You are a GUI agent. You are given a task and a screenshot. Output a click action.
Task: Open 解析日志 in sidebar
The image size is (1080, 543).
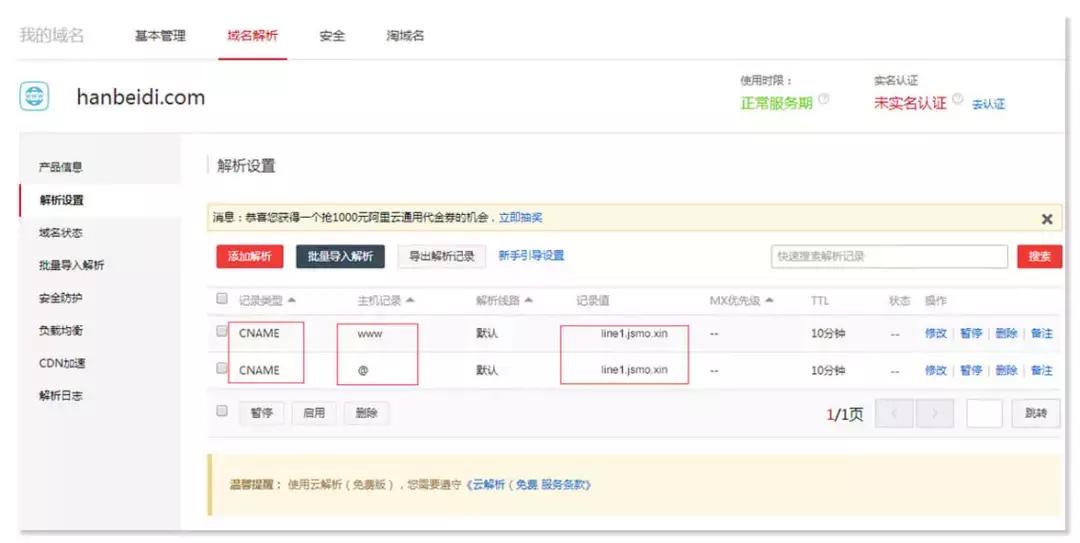click(x=61, y=396)
